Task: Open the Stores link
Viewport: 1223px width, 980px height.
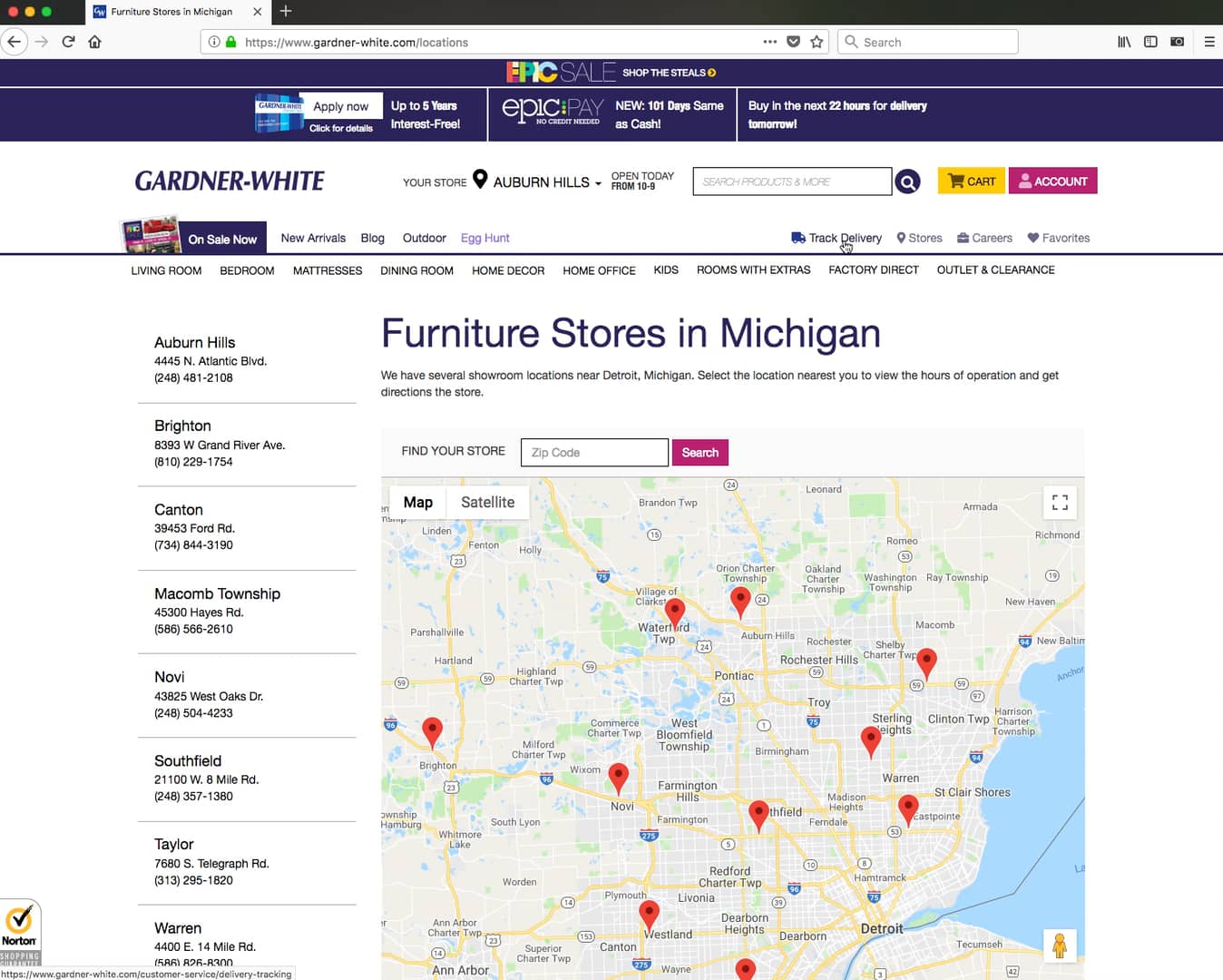Action: point(919,238)
